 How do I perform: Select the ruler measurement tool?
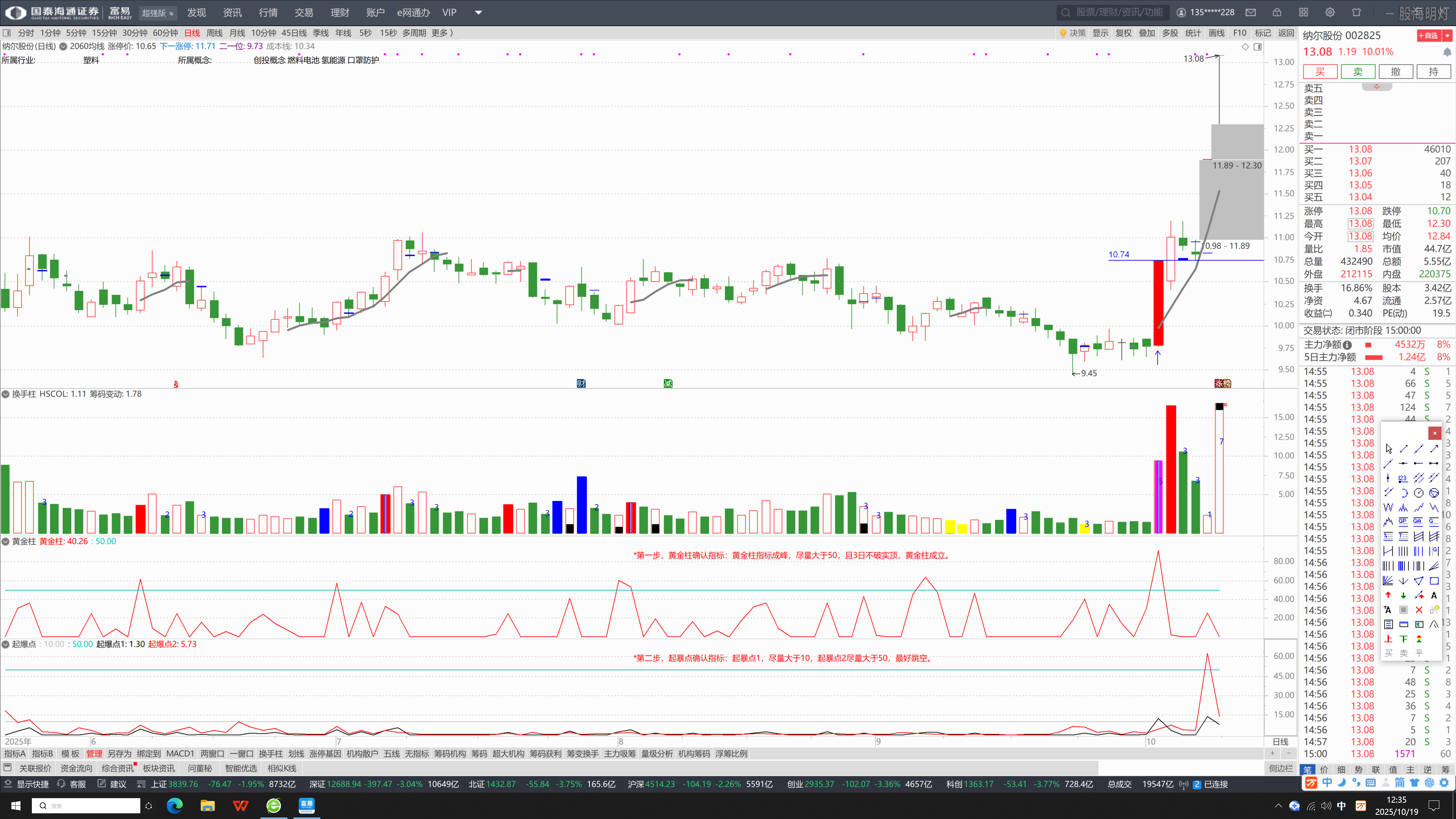coord(1403,624)
